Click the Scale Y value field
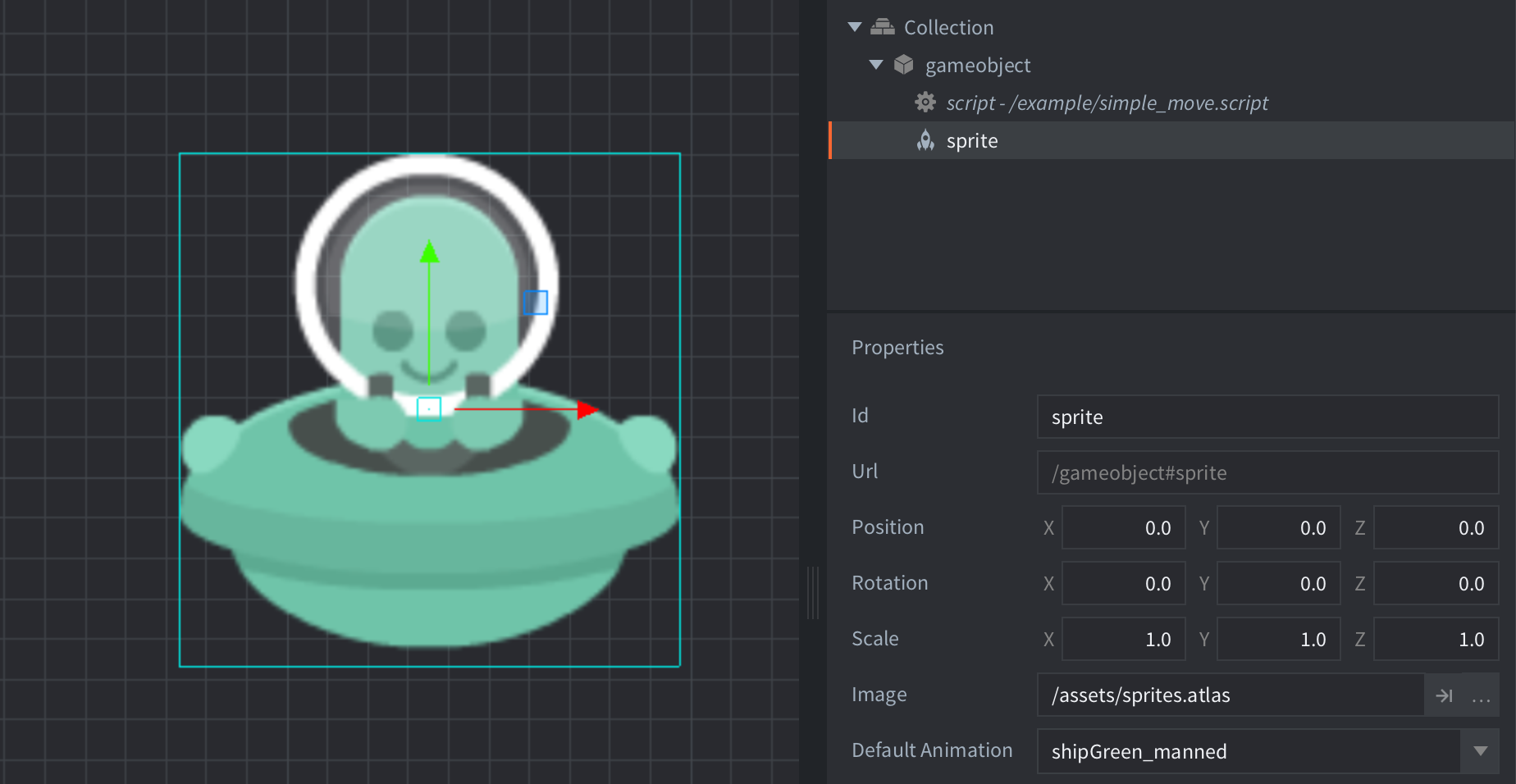This screenshot has width=1516, height=784. click(1278, 640)
